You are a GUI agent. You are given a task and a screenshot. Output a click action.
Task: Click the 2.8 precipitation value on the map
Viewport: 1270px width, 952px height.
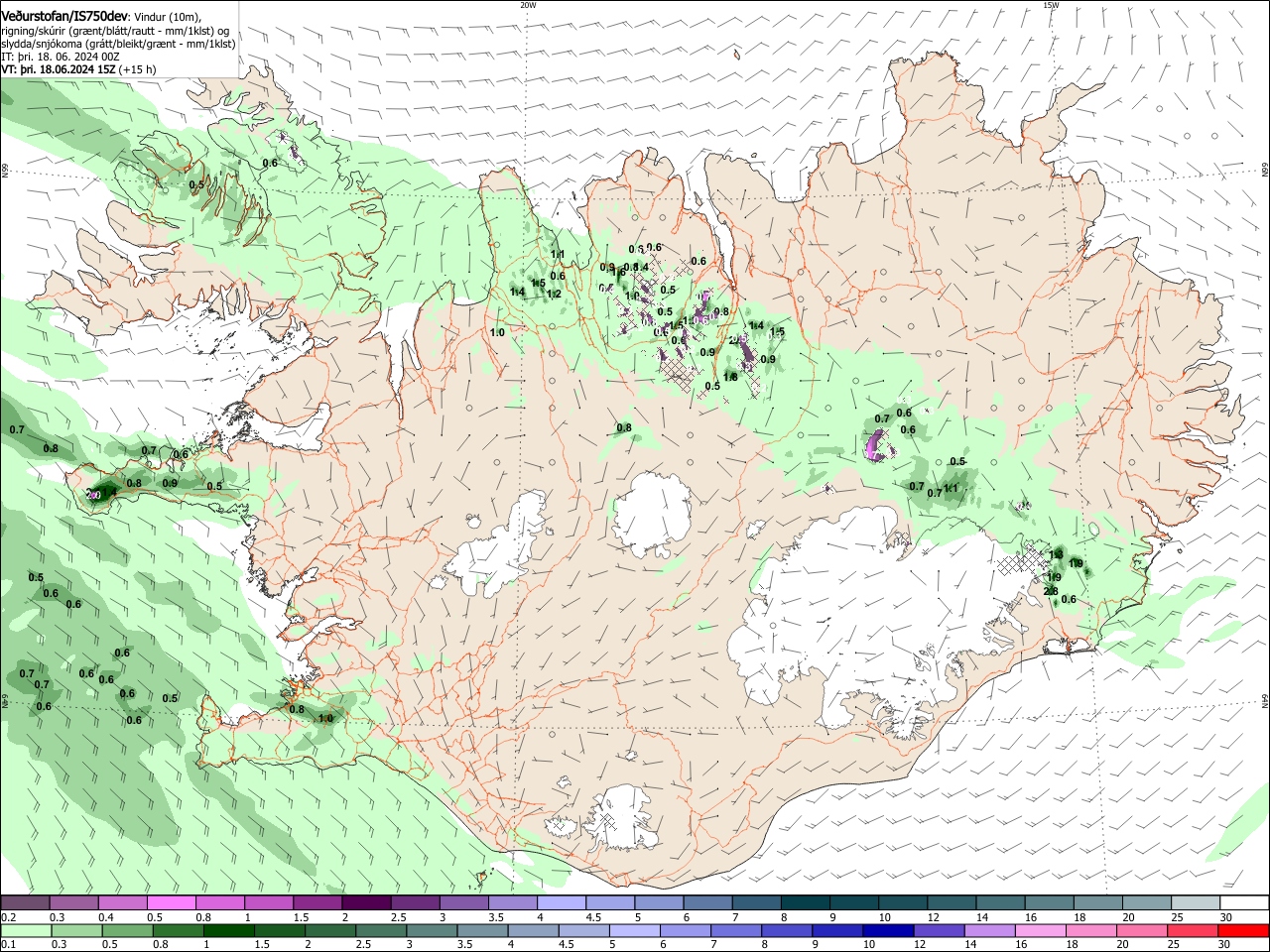1051,592
